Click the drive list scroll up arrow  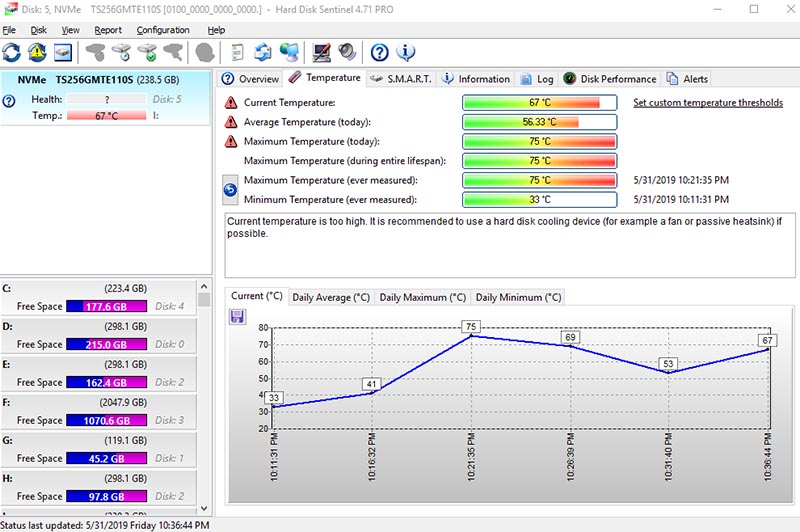click(x=204, y=286)
